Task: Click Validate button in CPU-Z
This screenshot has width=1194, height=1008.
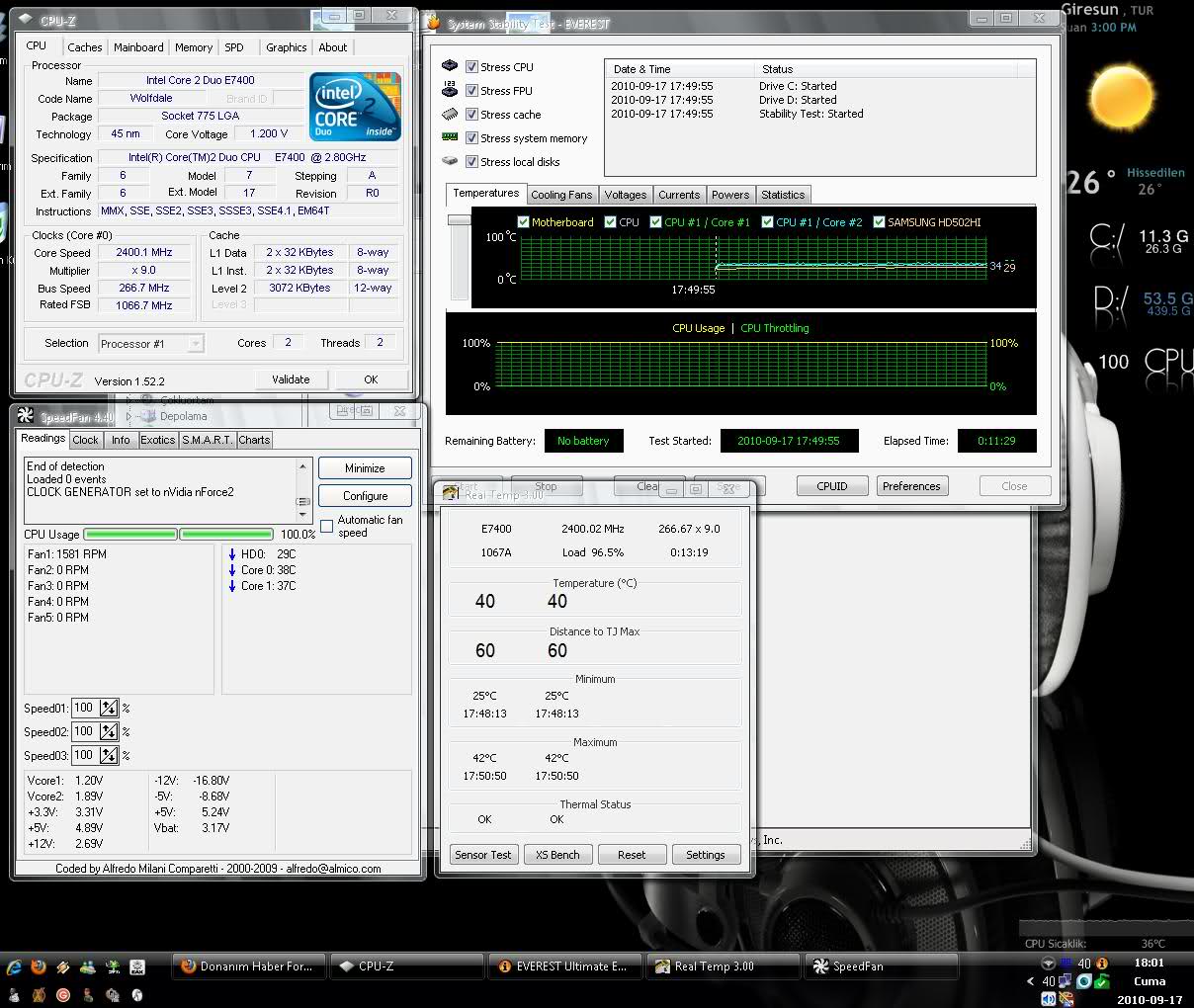Action: (x=291, y=379)
